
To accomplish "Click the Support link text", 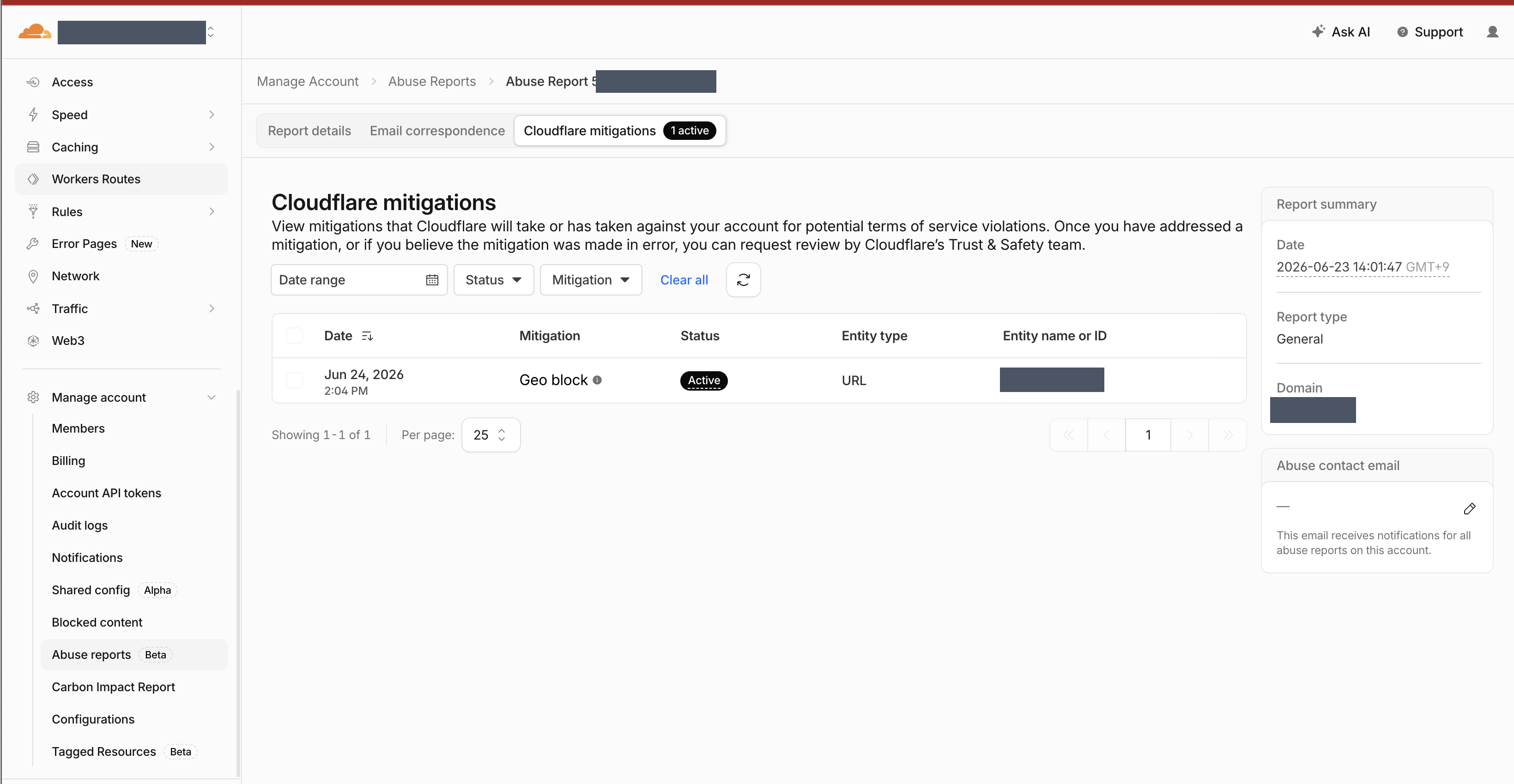I will click(x=1438, y=32).
